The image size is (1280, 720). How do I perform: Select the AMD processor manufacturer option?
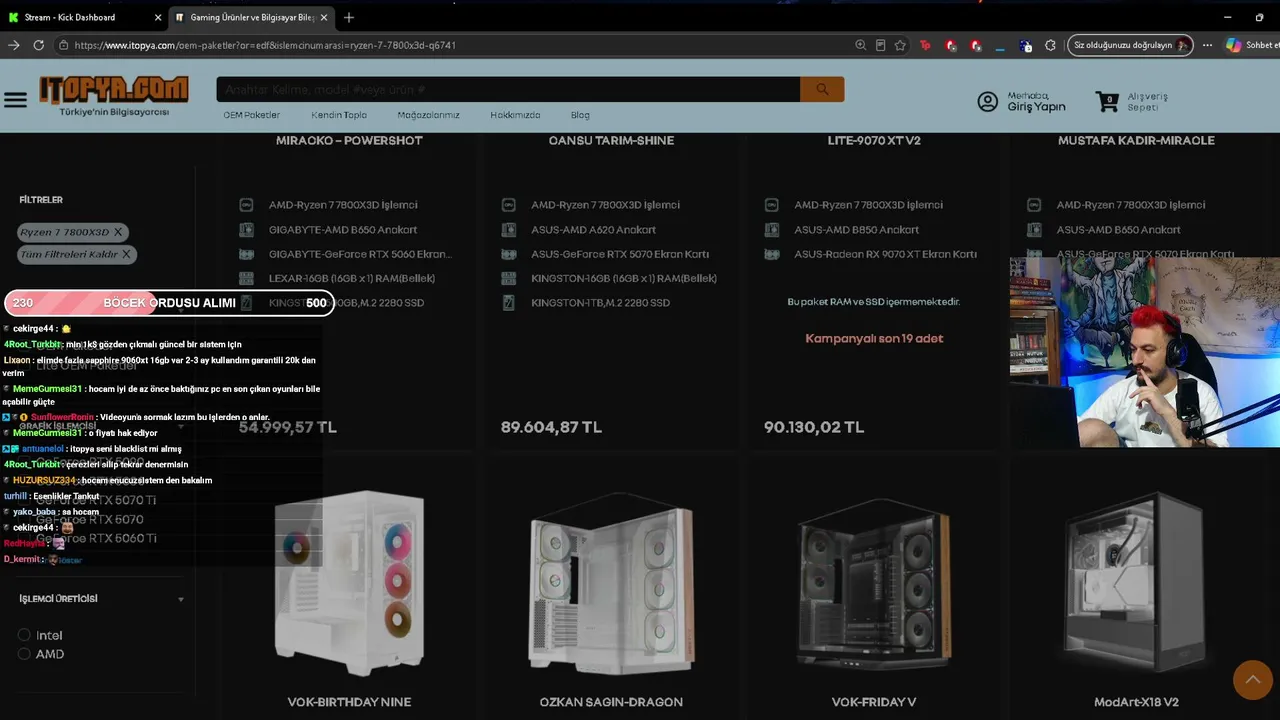(x=24, y=654)
